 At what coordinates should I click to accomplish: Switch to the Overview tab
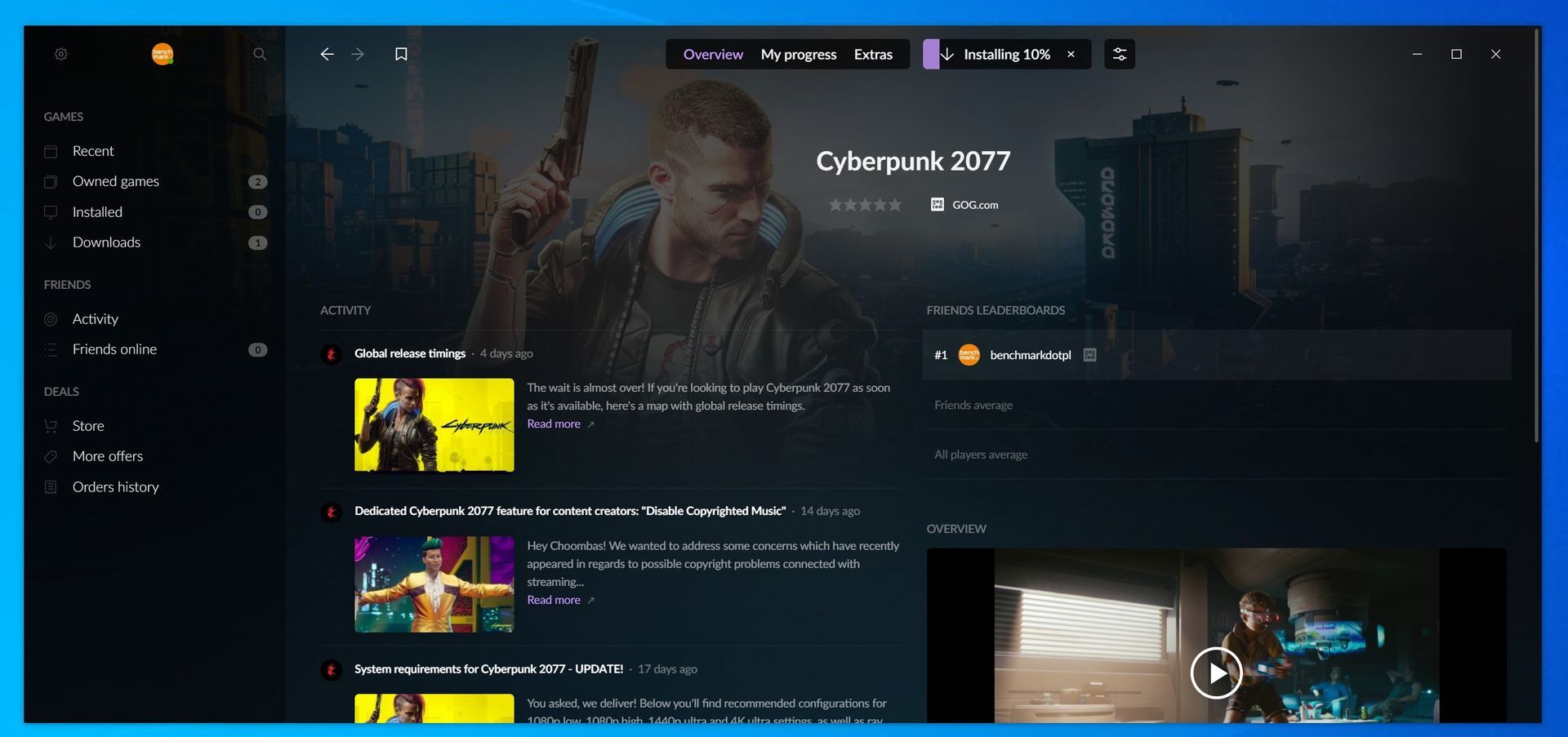713,54
